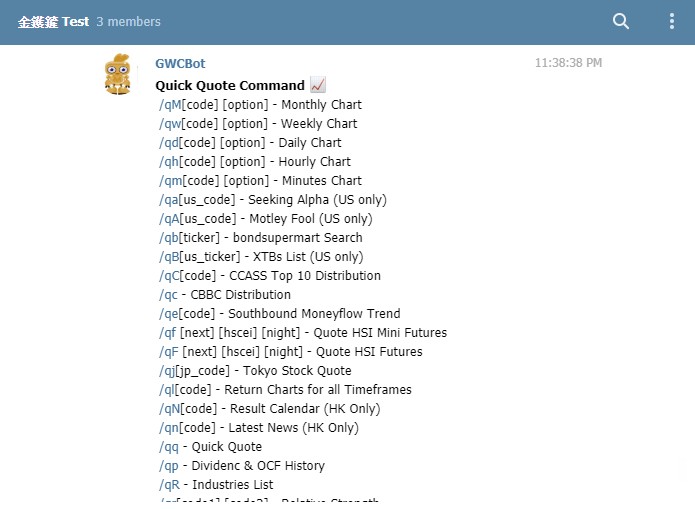Tap the /qA Motley Fool command

169,219
